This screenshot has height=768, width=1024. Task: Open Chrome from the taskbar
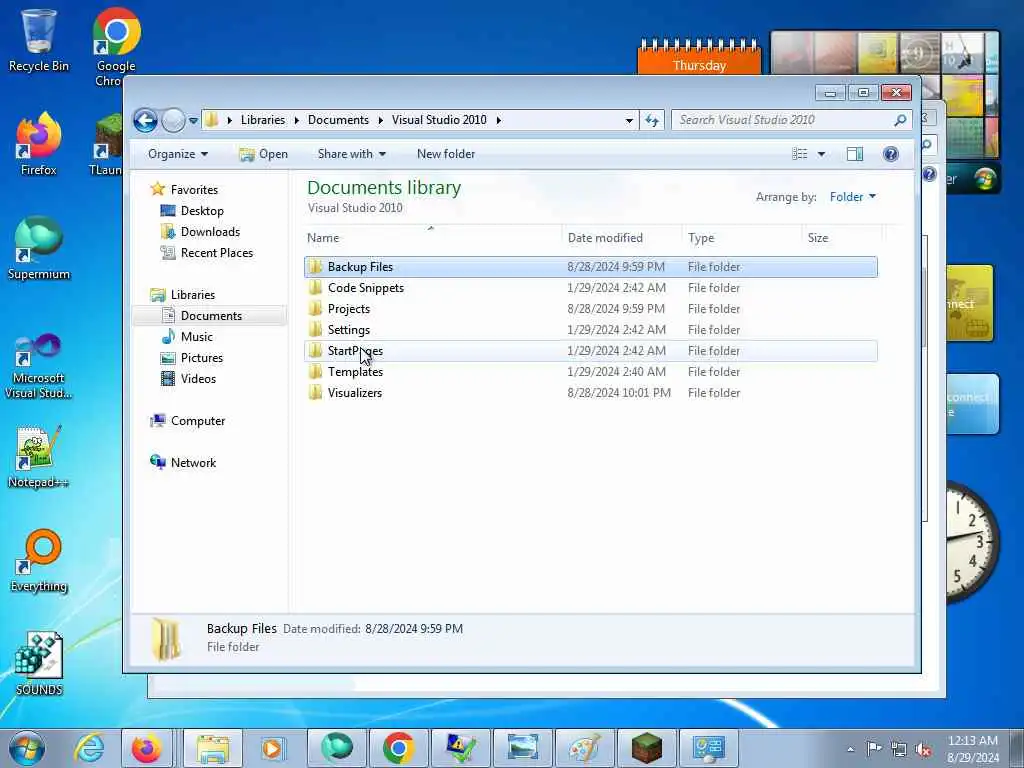tap(398, 748)
